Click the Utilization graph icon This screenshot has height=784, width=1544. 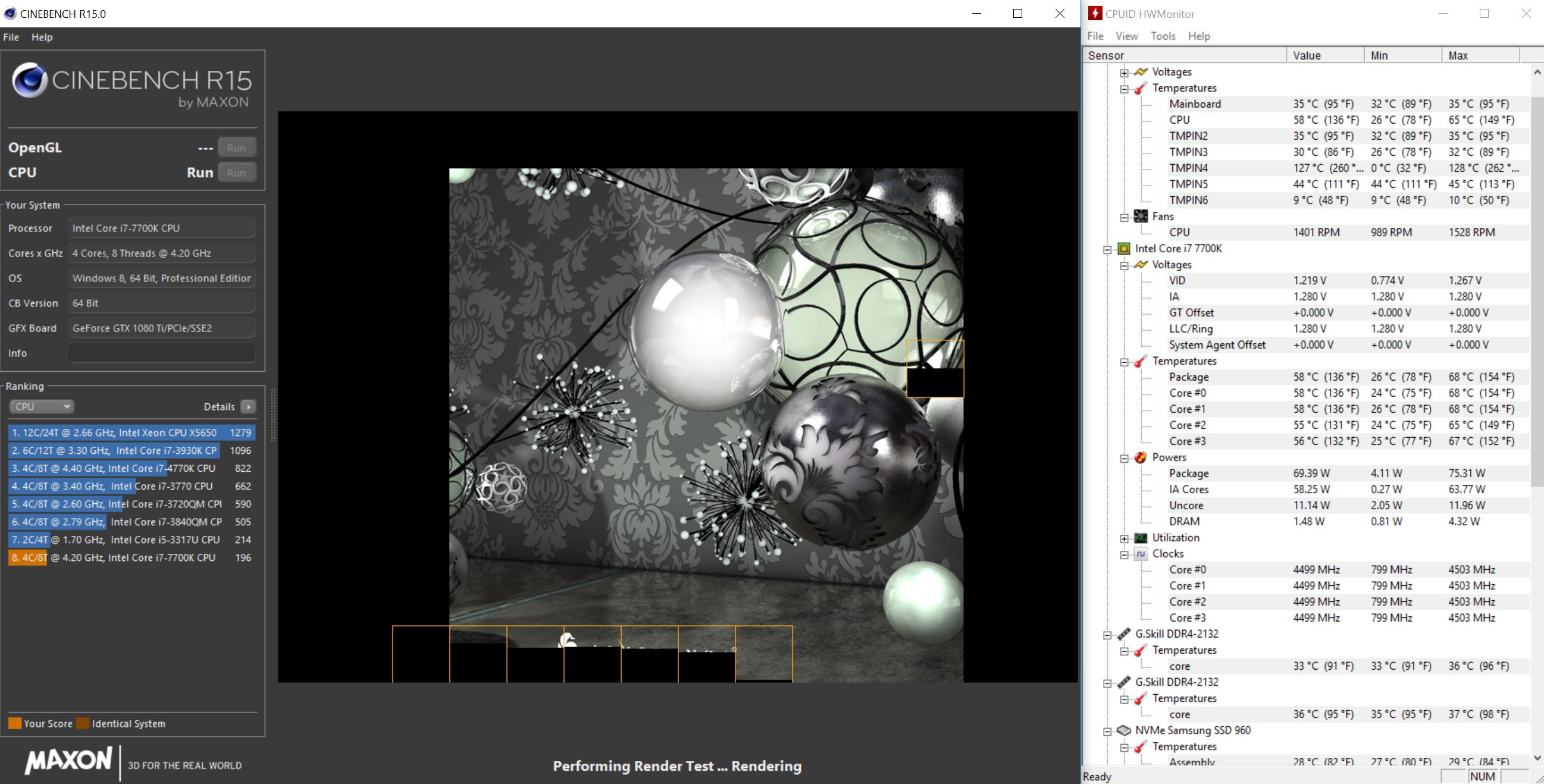click(1141, 538)
